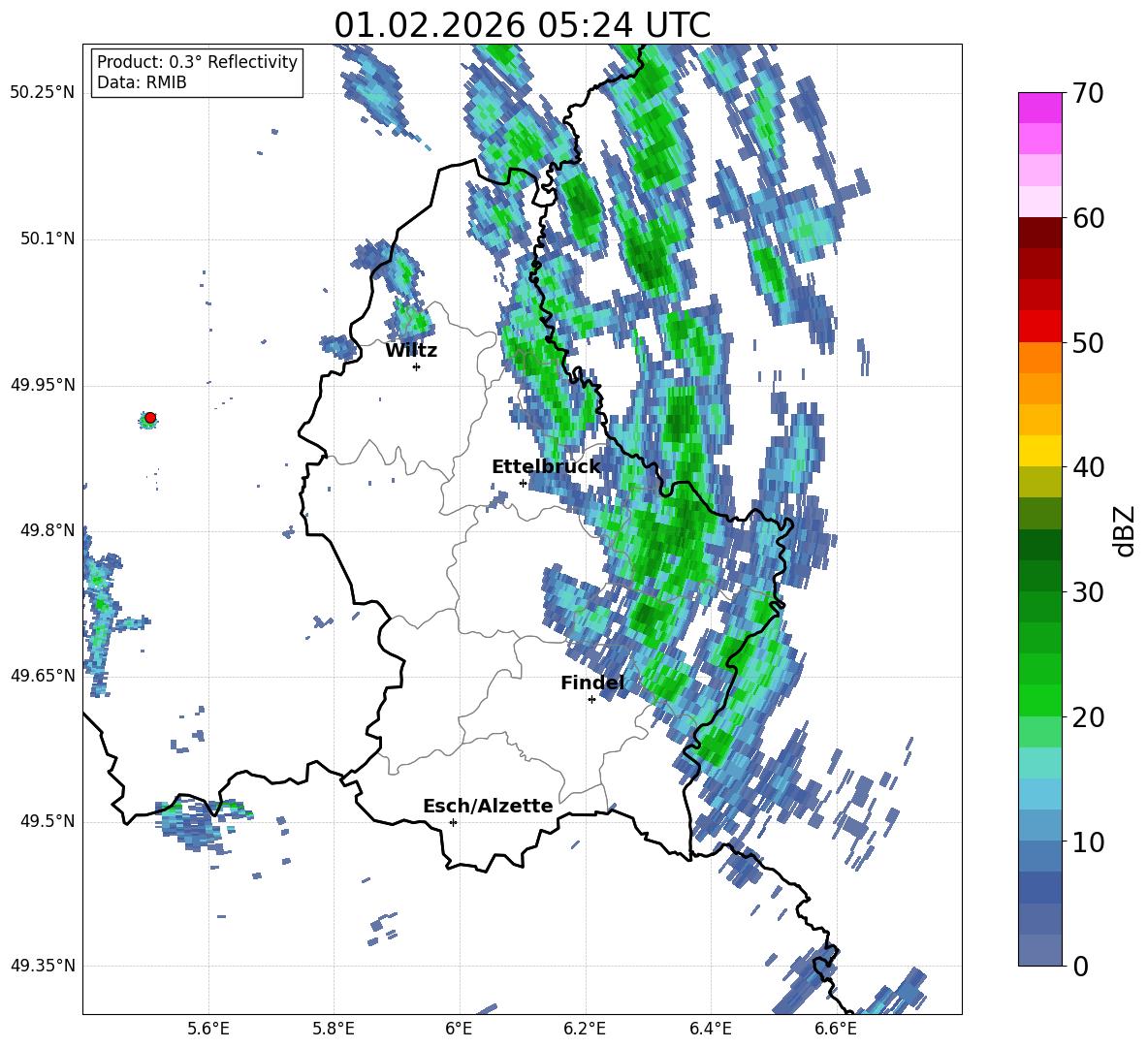The width and height of the screenshot is (1148, 1048).
Task: Click the yellow colorbar swatch near 40
Action: pyautogui.click(x=1039, y=451)
